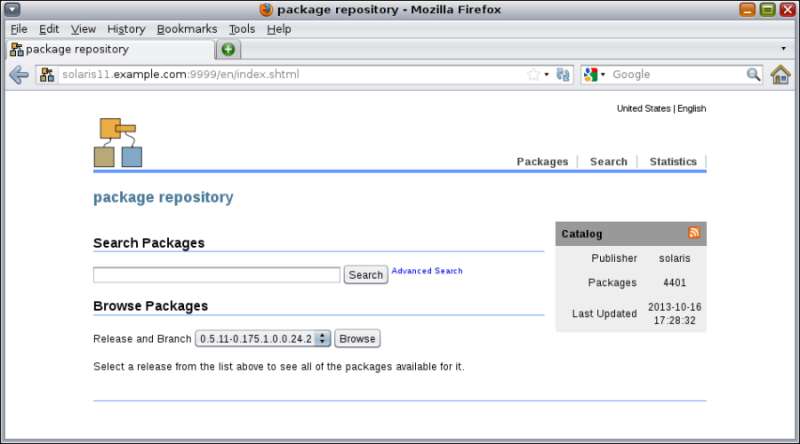This screenshot has height=444, width=800.
Task: Click the English language link
Action: 691,108
